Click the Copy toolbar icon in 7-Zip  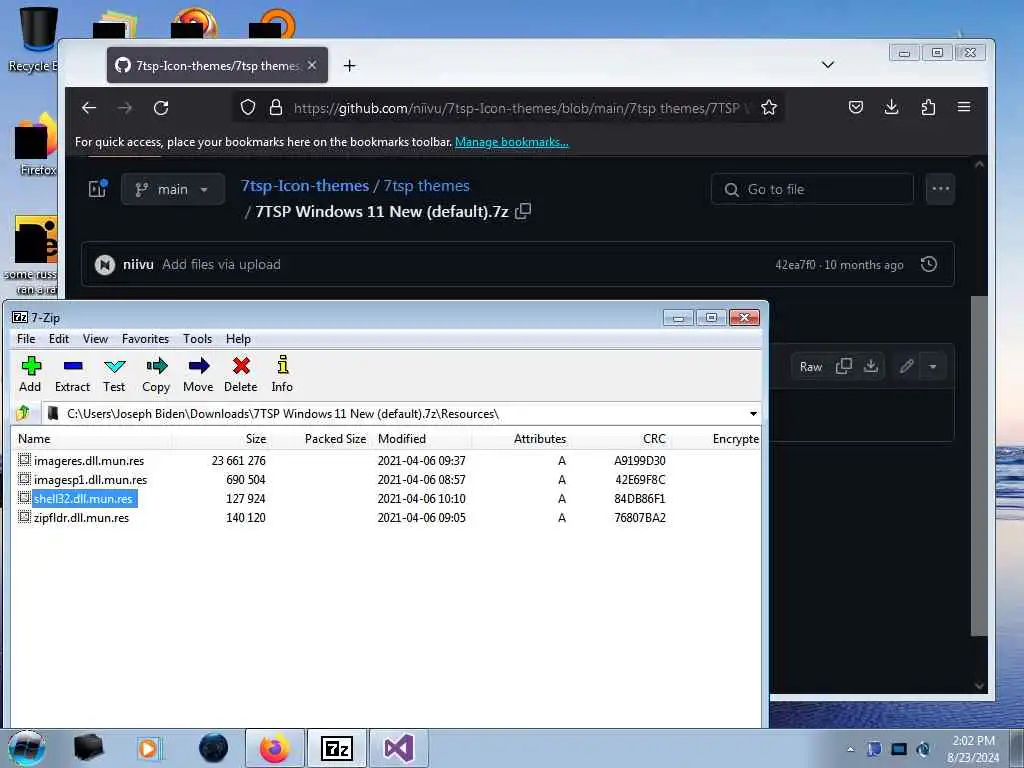(x=156, y=374)
